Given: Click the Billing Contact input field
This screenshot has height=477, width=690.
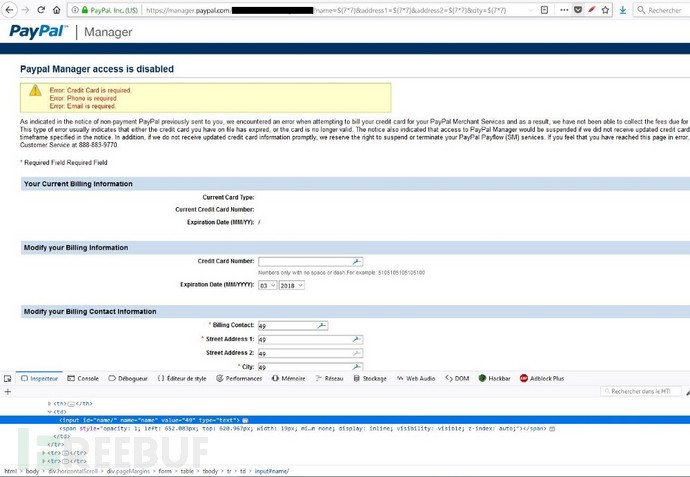Looking at the screenshot, I should pyautogui.click(x=293, y=326).
